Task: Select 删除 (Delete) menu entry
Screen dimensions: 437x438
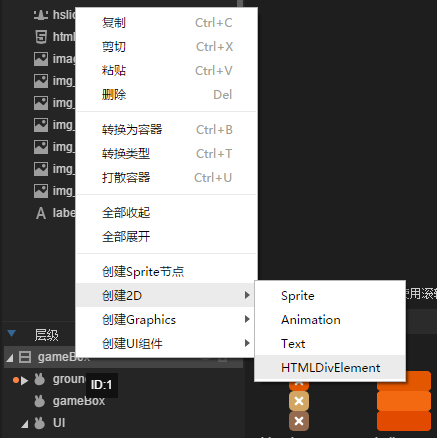Action: [x=167, y=95]
